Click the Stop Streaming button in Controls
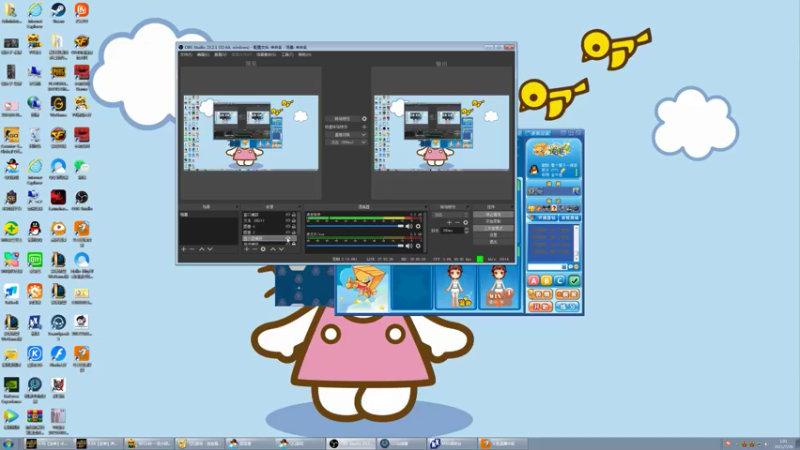This screenshot has height=450, width=800. 493,214
